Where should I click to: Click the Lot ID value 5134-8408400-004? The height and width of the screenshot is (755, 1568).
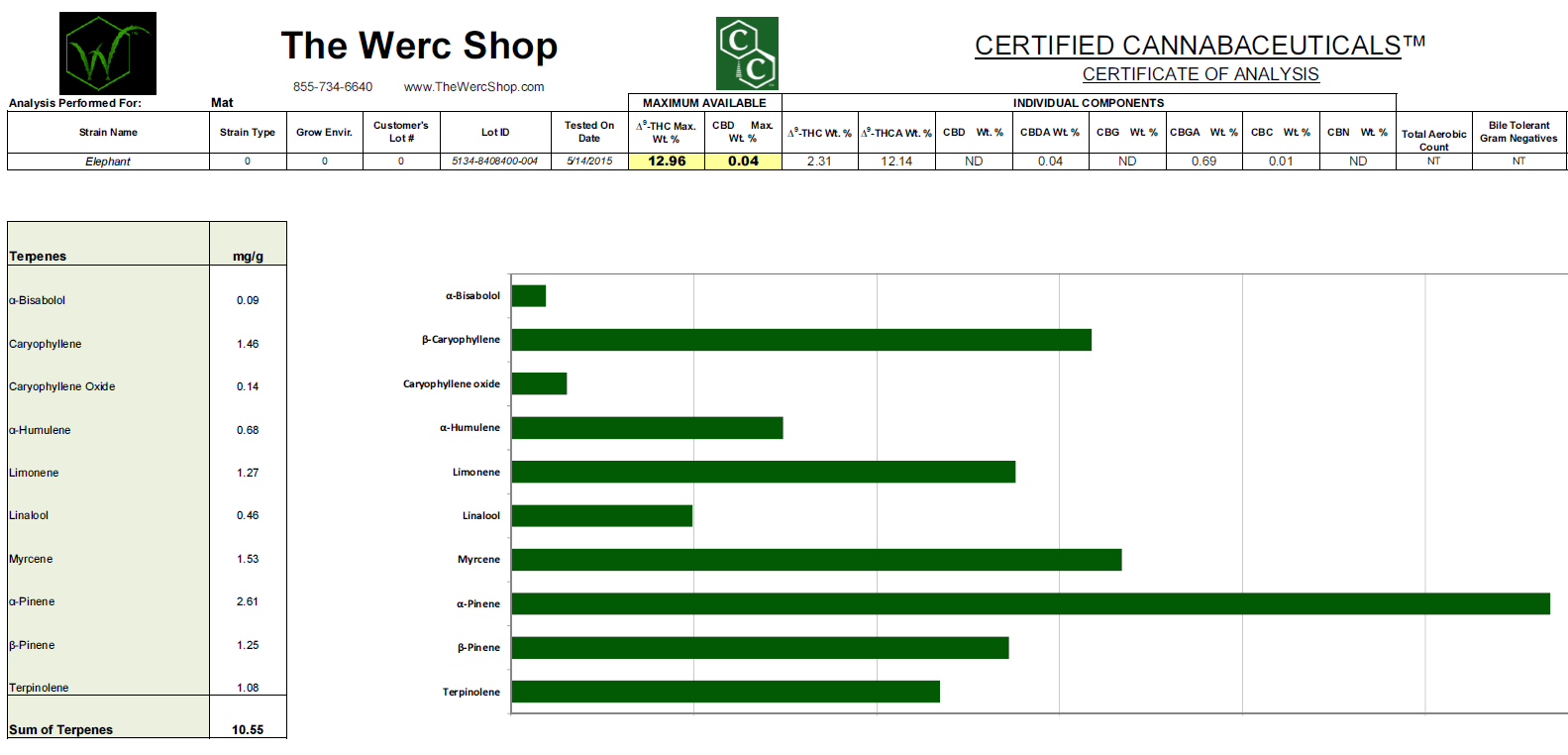[494, 162]
